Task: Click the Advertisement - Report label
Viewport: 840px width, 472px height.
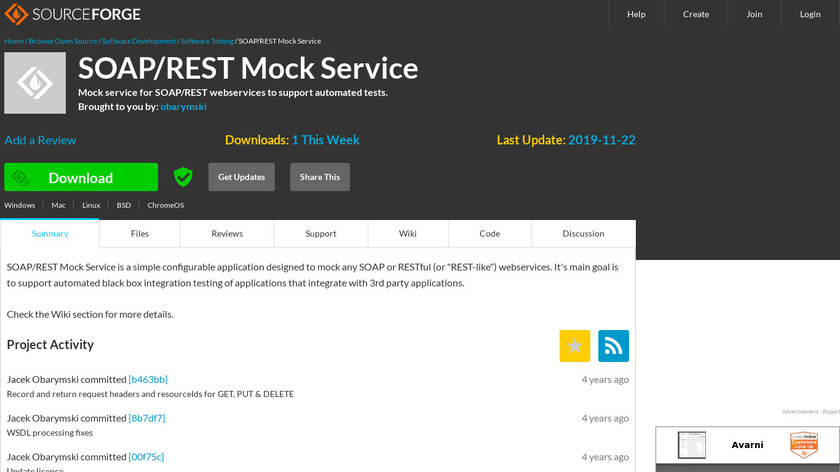Action: [x=811, y=411]
